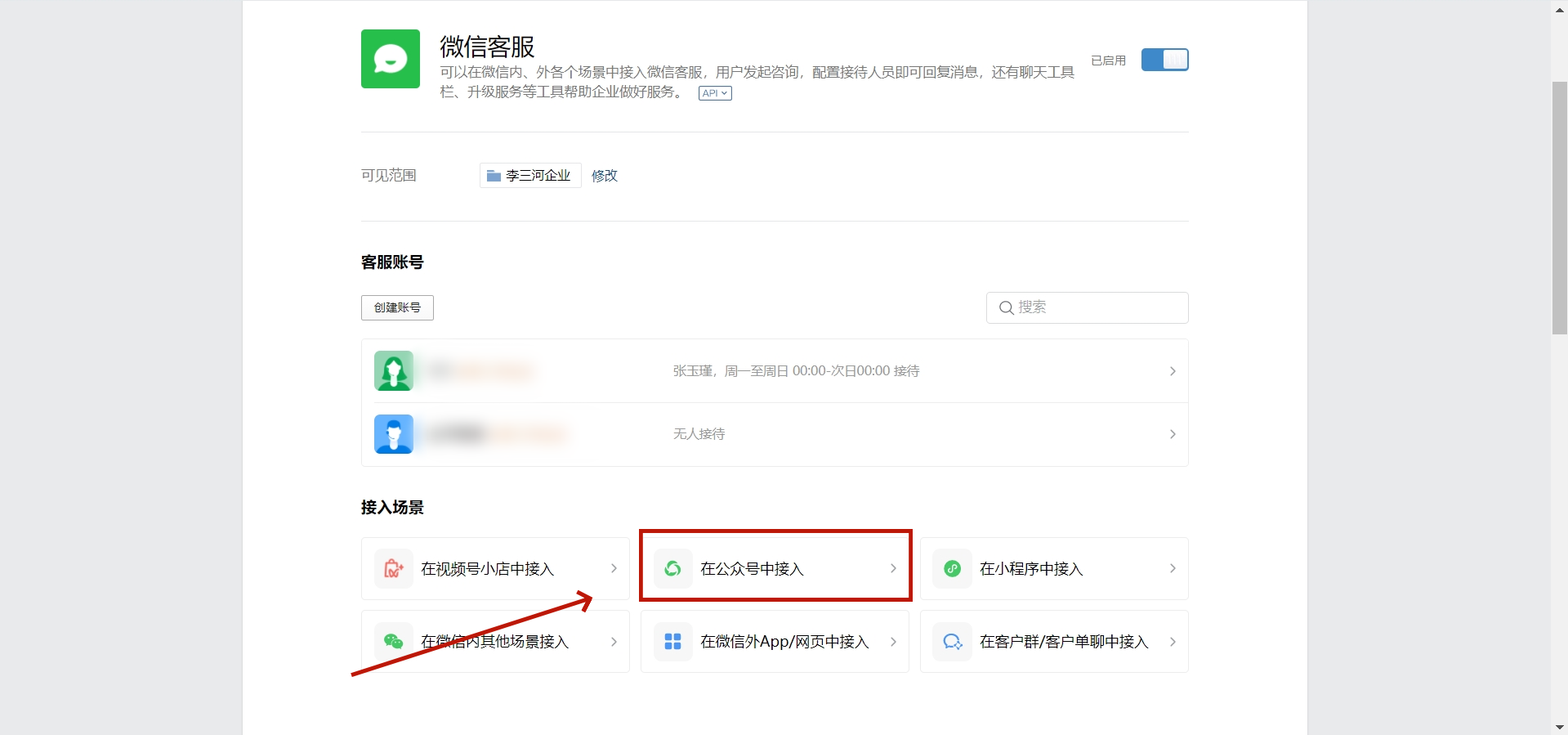1568x735 pixels.
Task: Expand chevron on 在客户群/客户单聊中接入 card
Action: [x=1173, y=642]
